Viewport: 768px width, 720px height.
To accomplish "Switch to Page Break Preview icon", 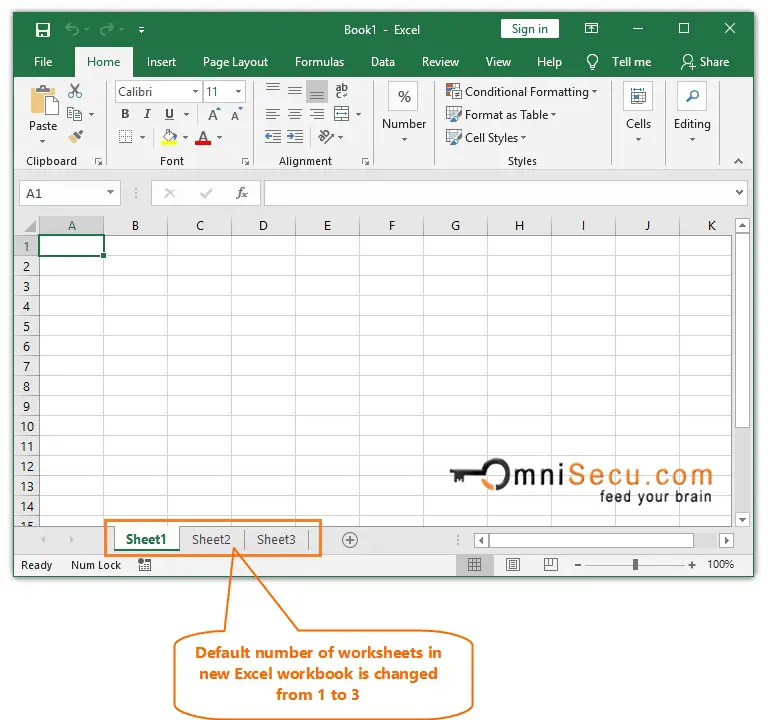I will (x=551, y=565).
